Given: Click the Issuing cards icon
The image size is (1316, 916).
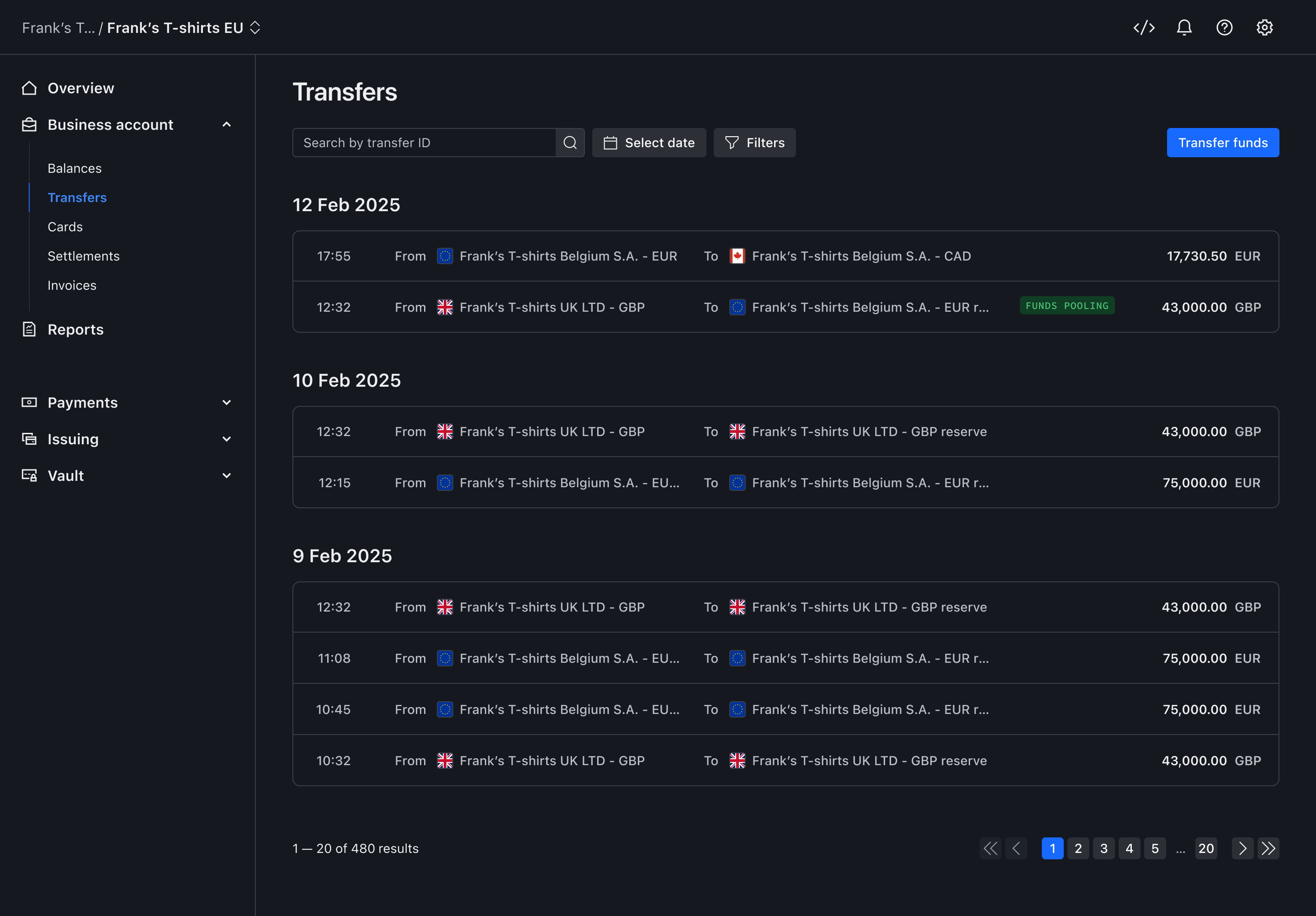Looking at the screenshot, I should coord(29,439).
